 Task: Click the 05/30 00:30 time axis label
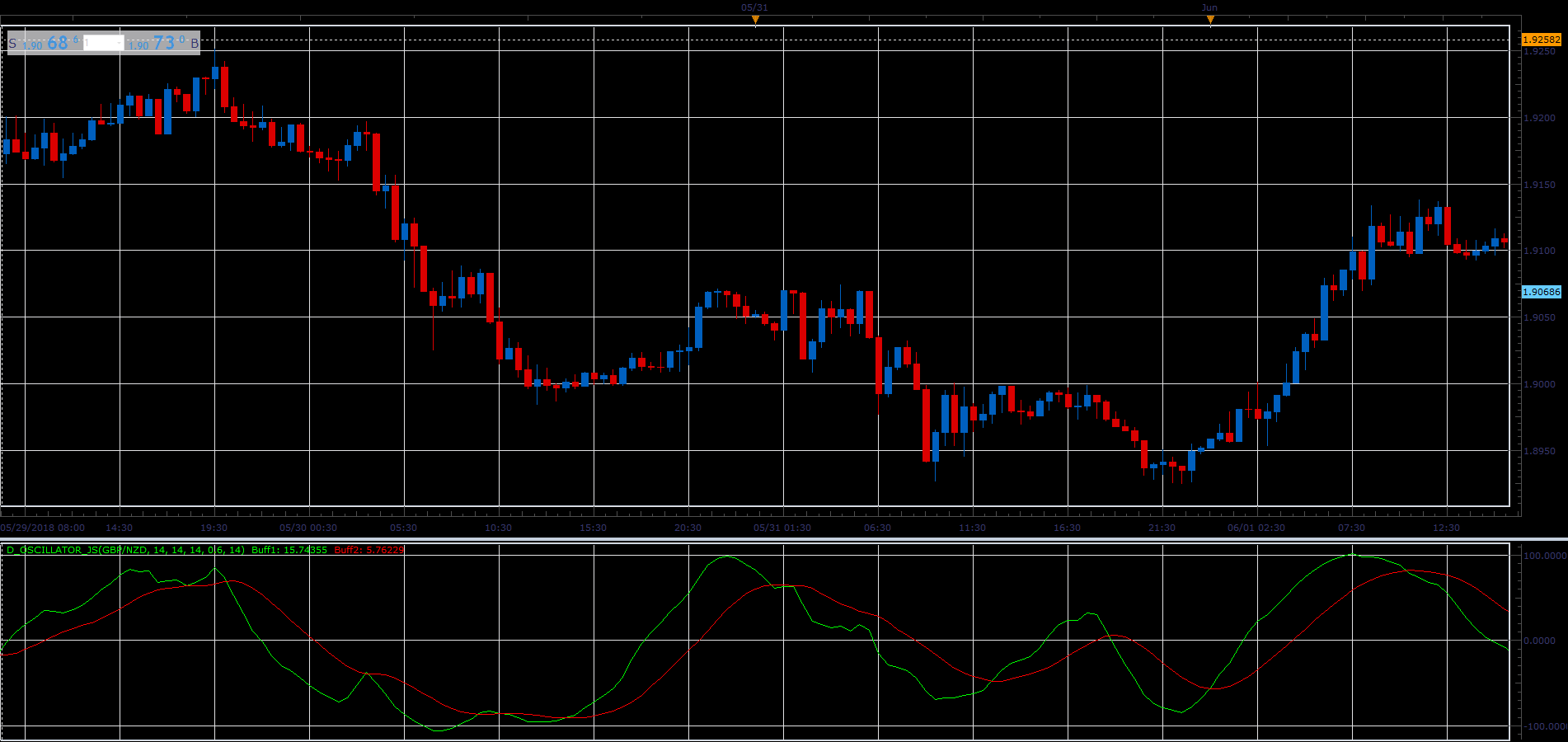coord(308,528)
